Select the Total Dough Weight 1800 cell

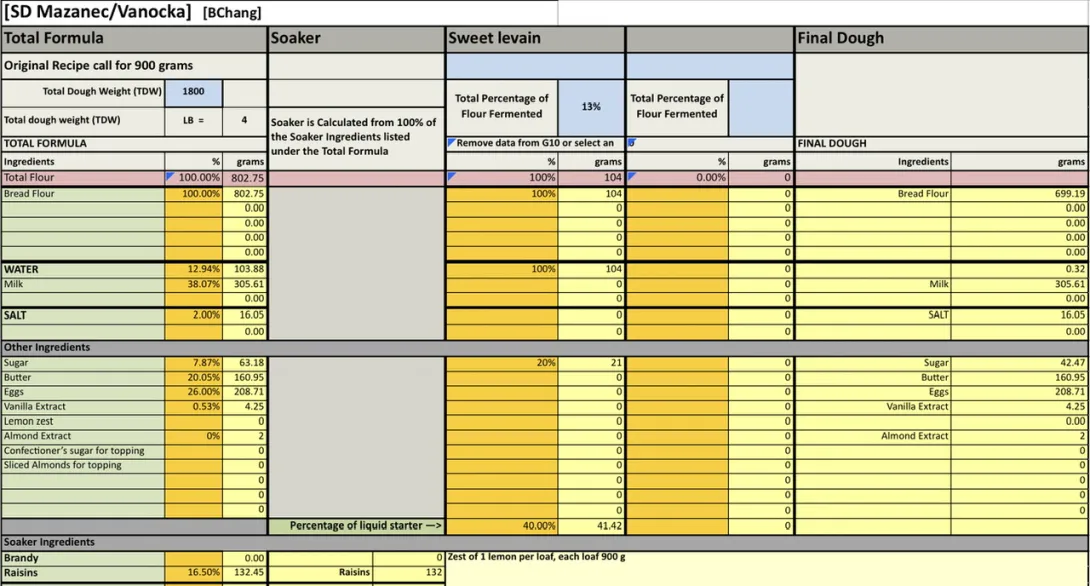pos(194,92)
